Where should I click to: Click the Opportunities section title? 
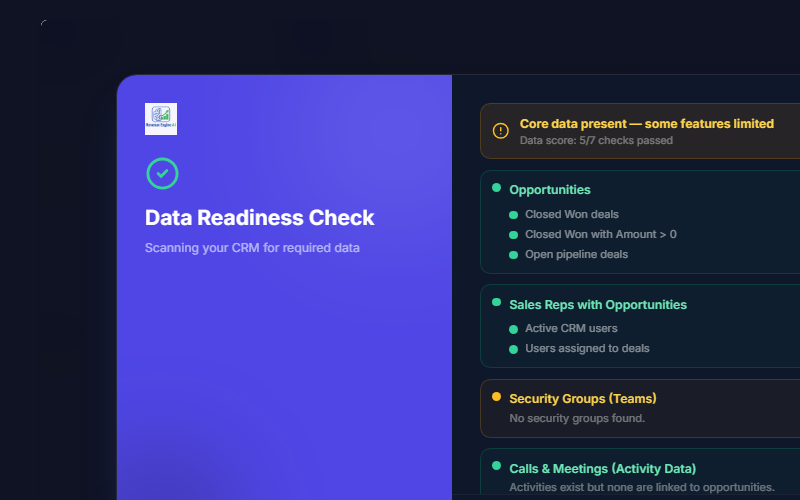point(550,190)
